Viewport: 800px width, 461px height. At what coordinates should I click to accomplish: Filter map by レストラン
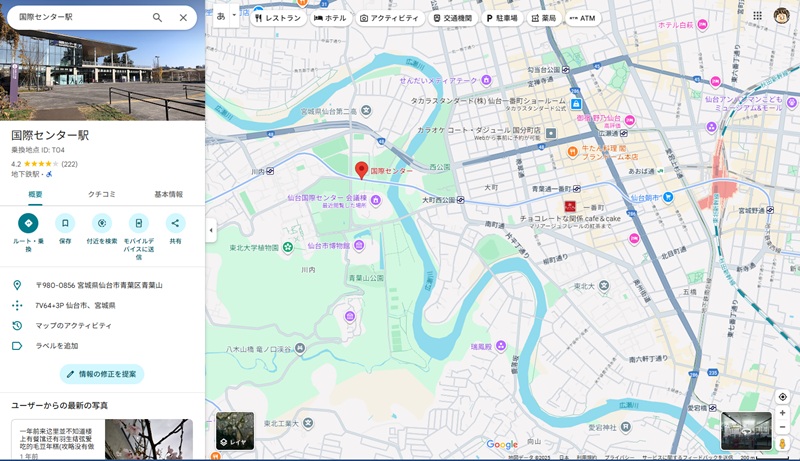(278, 18)
